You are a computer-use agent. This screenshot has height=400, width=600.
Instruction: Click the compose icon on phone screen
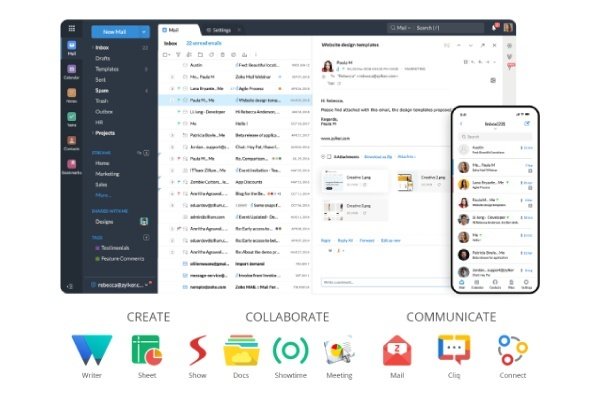(527, 124)
